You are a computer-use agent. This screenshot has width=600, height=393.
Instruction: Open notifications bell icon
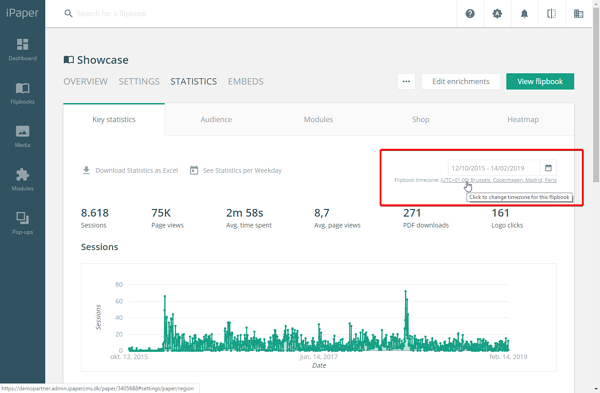coord(524,14)
